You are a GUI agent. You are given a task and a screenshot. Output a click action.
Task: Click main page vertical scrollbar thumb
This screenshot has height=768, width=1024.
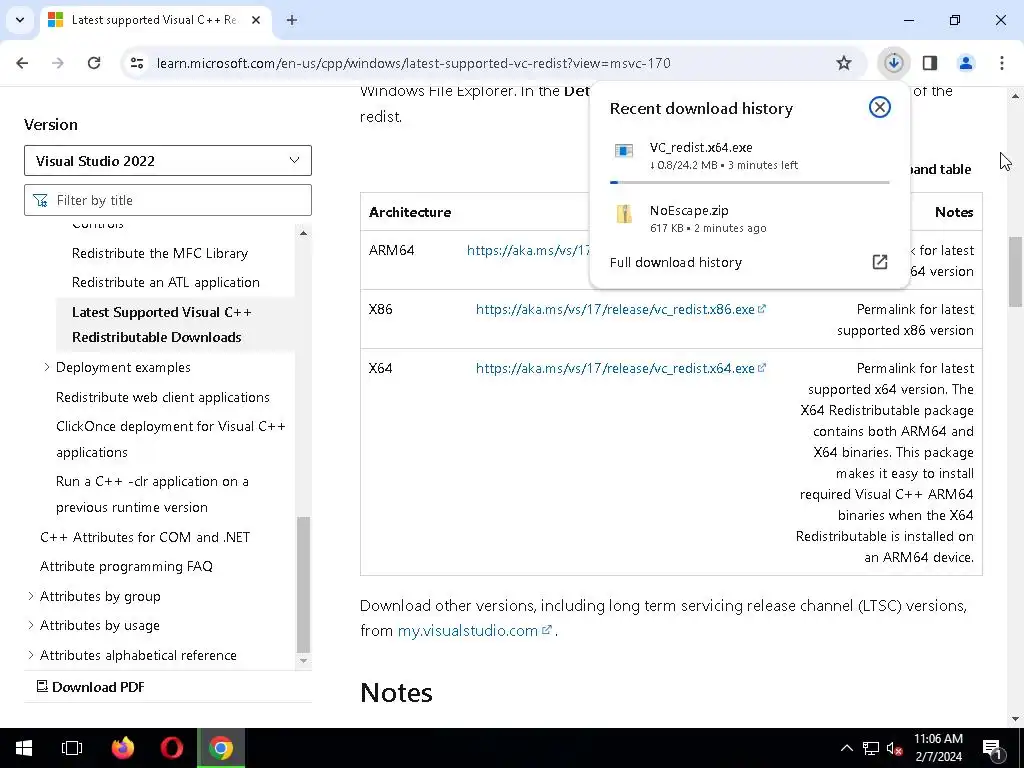[x=1015, y=272]
